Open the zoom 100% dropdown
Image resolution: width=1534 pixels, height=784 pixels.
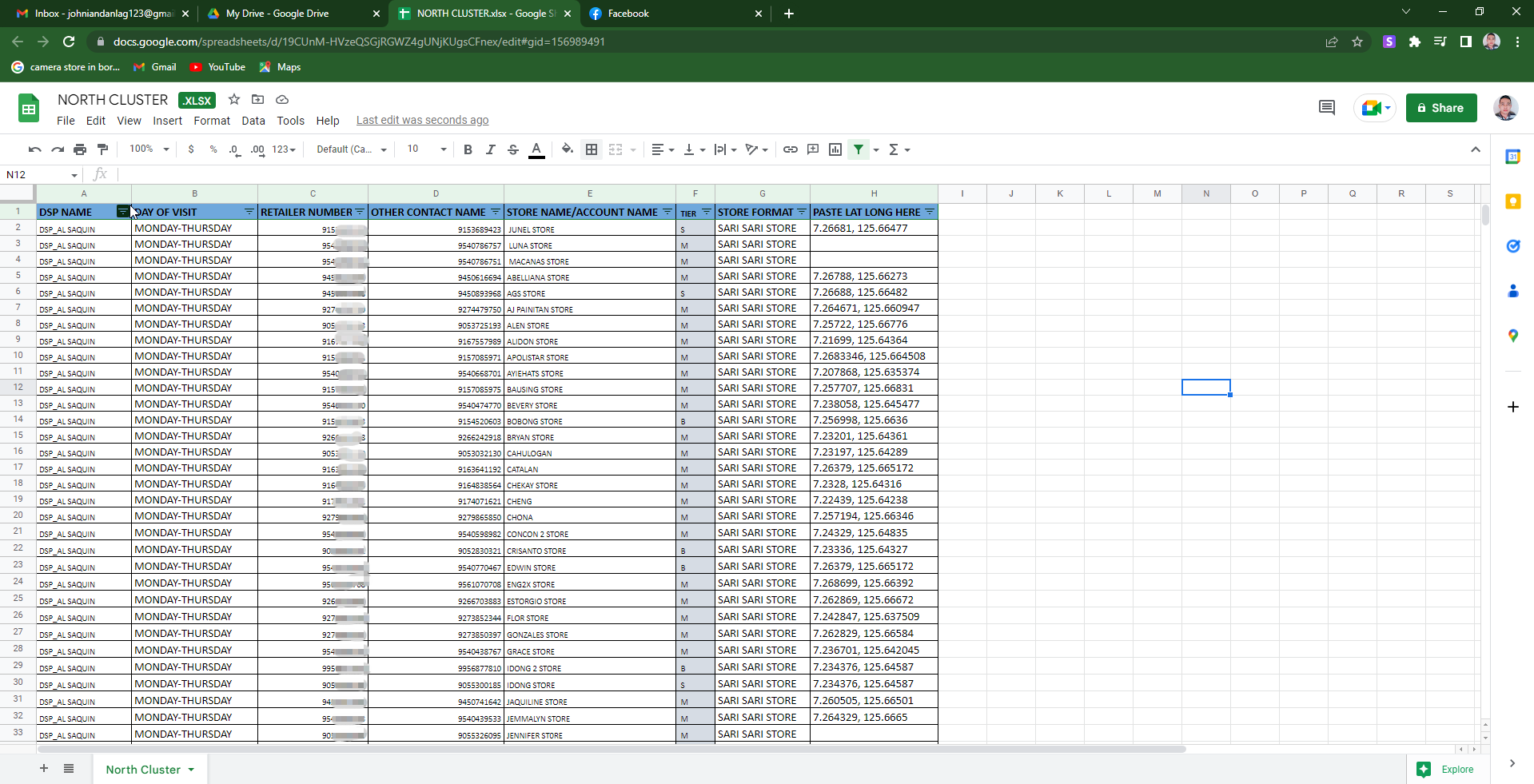pyautogui.click(x=149, y=149)
